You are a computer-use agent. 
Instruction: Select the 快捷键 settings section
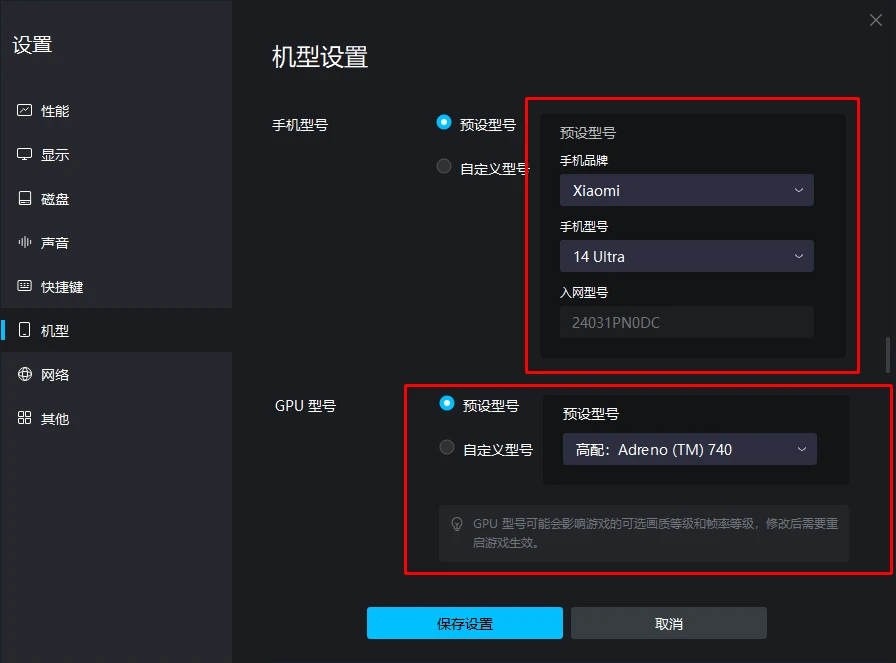click(116, 287)
